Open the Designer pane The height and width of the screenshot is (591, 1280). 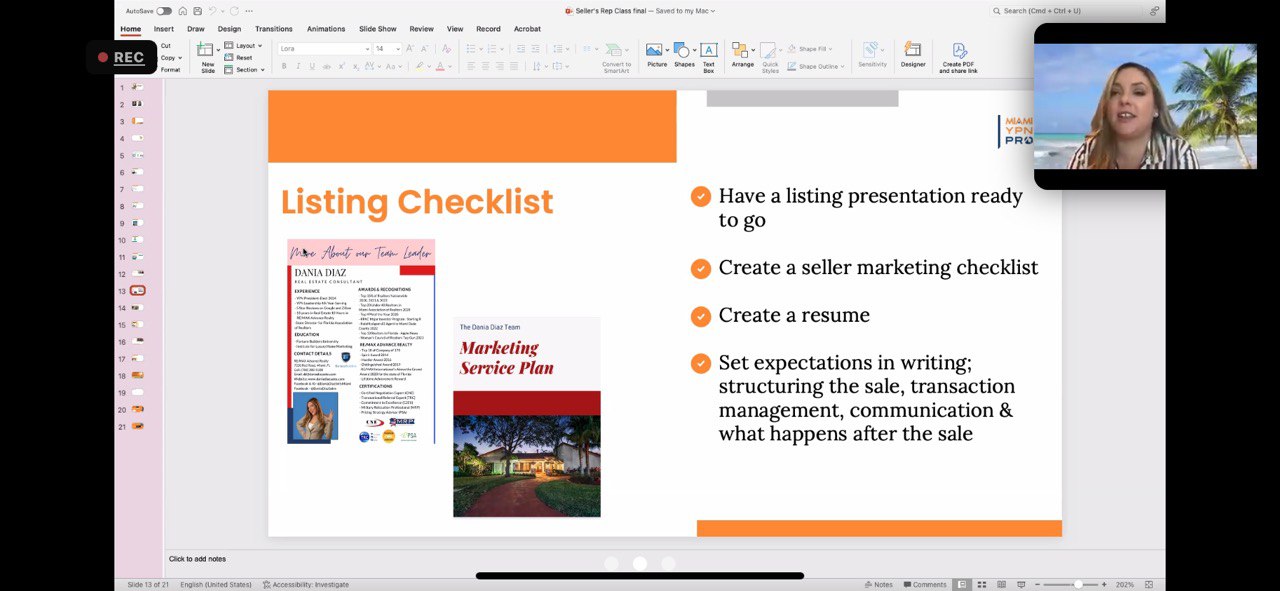[x=912, y=55]
